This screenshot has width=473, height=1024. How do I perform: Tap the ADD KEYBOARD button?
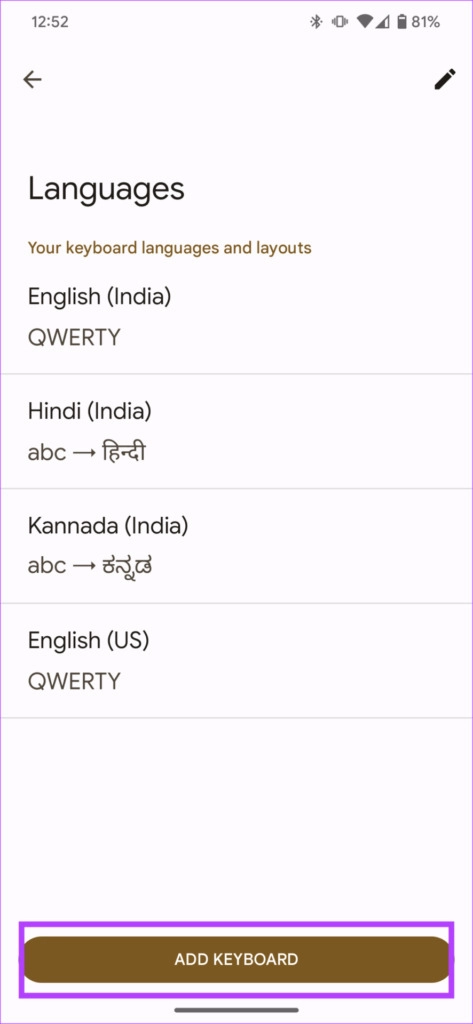click(236, 959)
